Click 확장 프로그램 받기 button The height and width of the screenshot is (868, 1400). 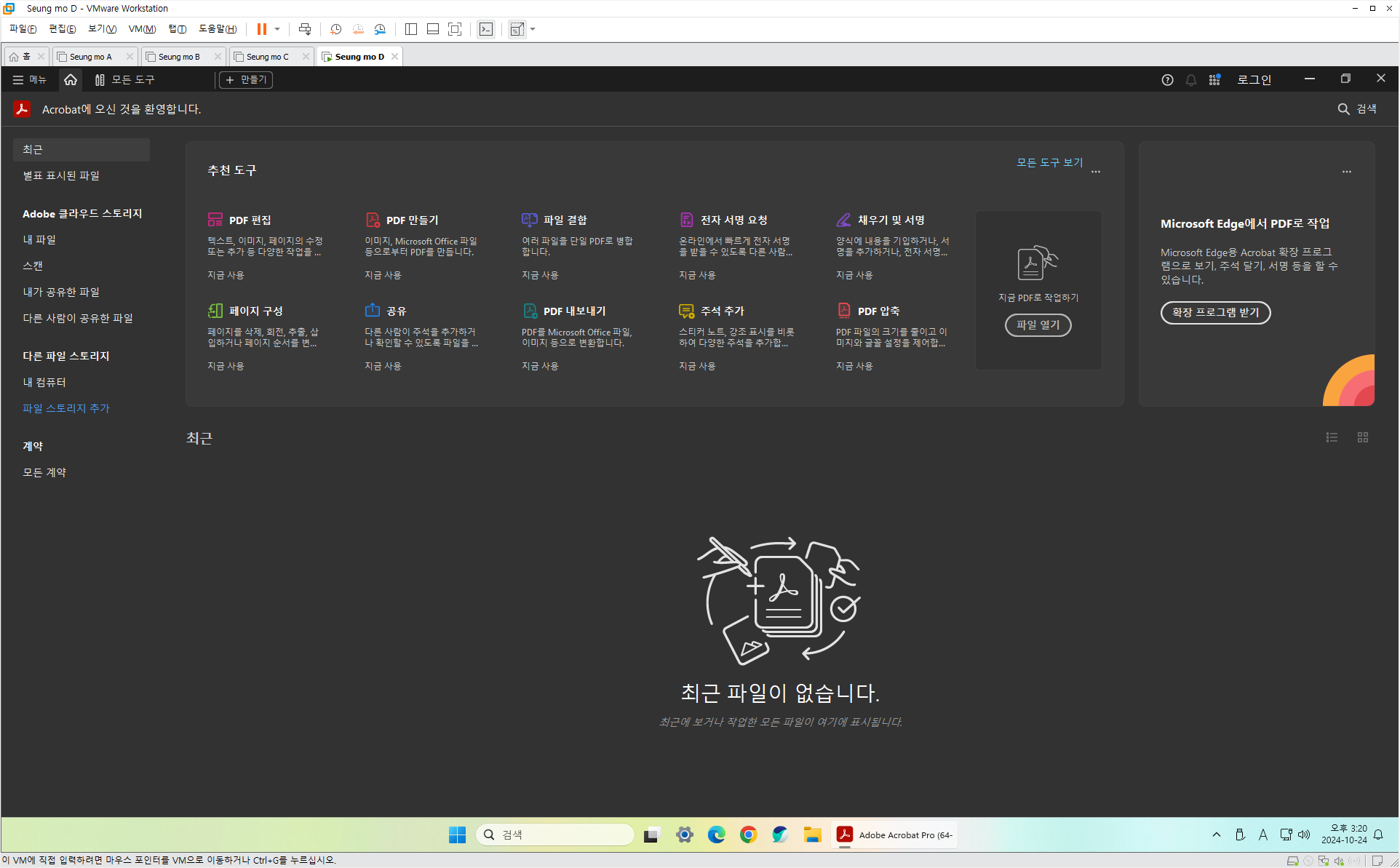1215,313
